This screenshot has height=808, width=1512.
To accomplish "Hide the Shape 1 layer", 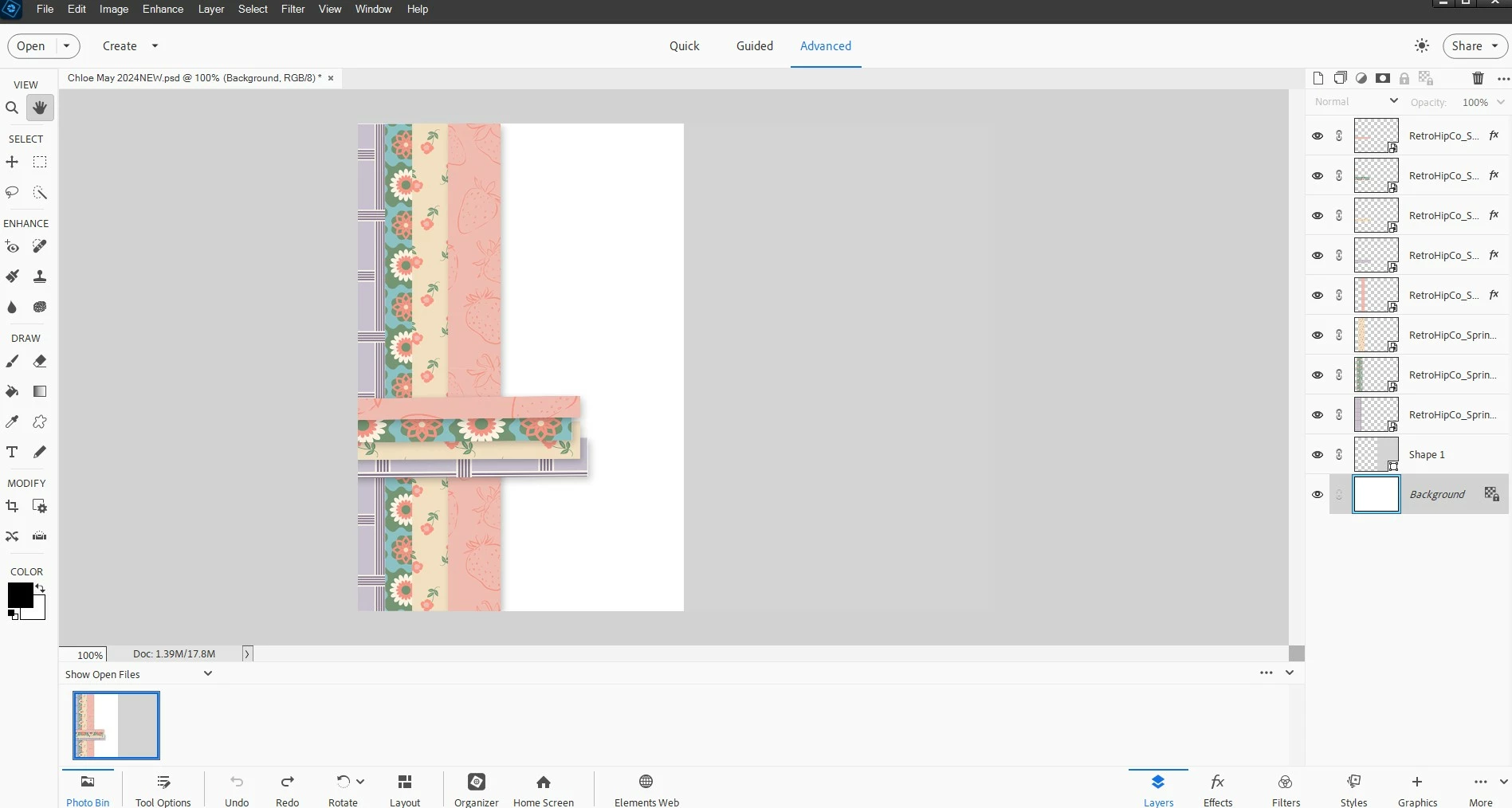I will (x=1318, y=454).
